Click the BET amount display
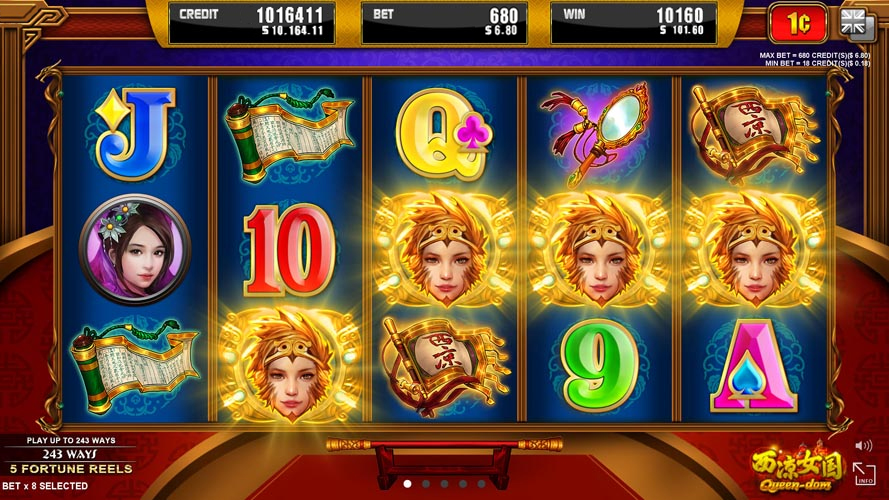The height and width of the screenshot is (500, 889). [444, 23]
